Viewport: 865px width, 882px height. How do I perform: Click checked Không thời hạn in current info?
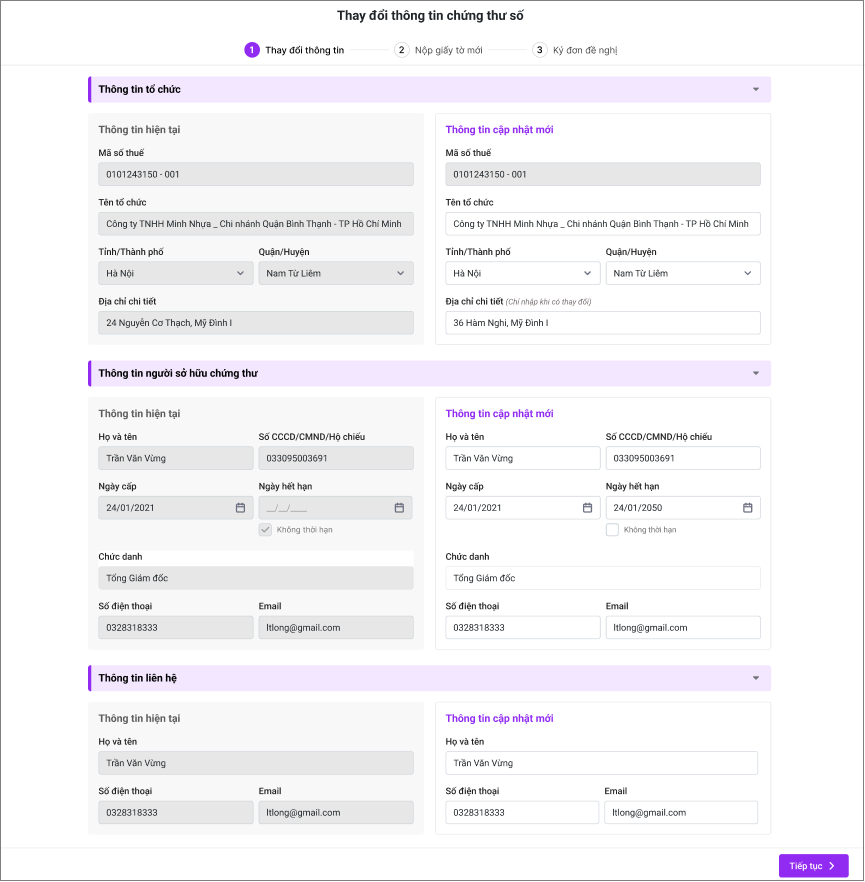click(265, 529)
